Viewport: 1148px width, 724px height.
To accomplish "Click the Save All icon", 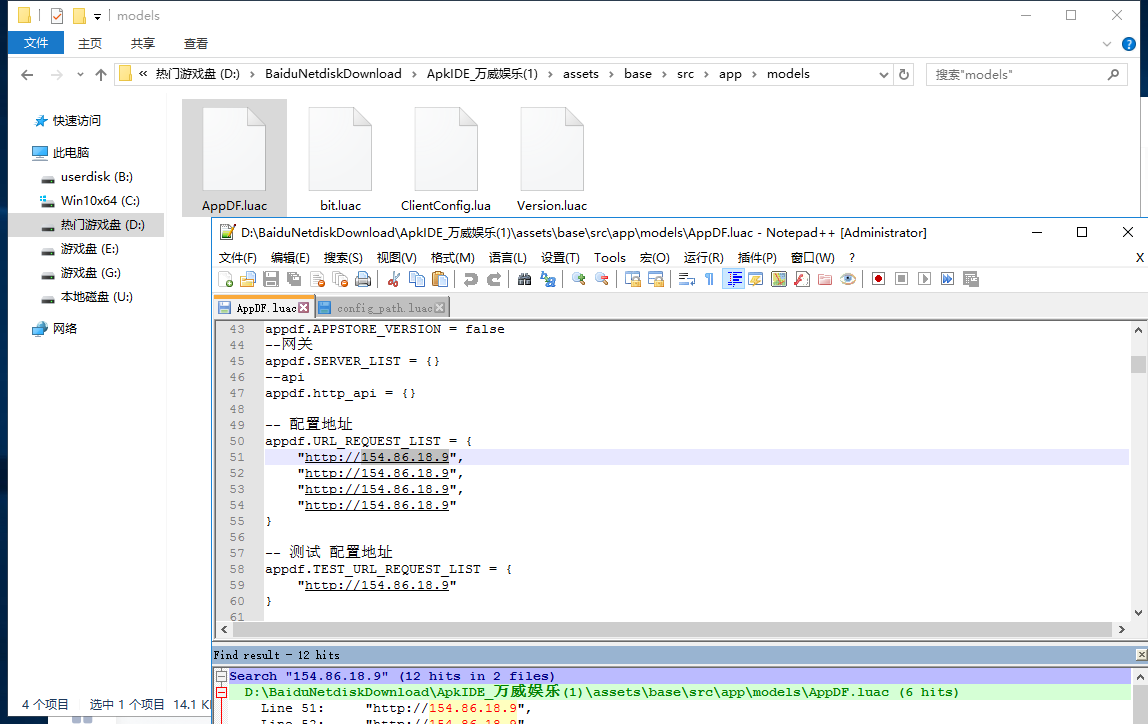I will point(294,279).
